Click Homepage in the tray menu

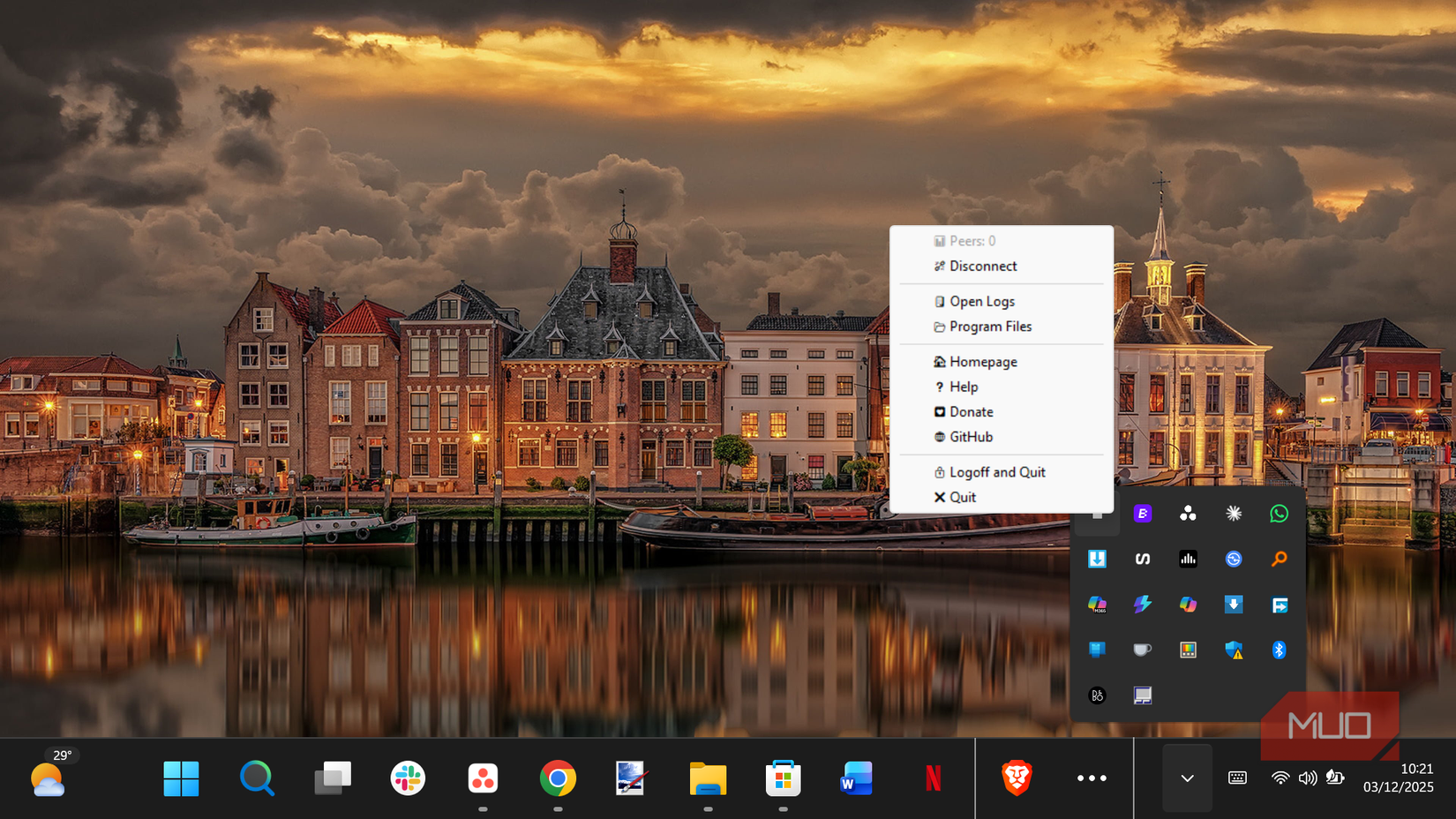pyautogui.click(x=983, y=362)
